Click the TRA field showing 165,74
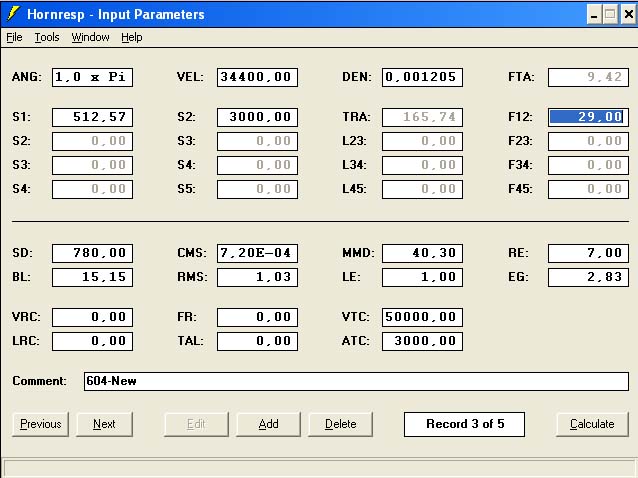The width and height of the screenshot is (638, 478). pos(422,117)
